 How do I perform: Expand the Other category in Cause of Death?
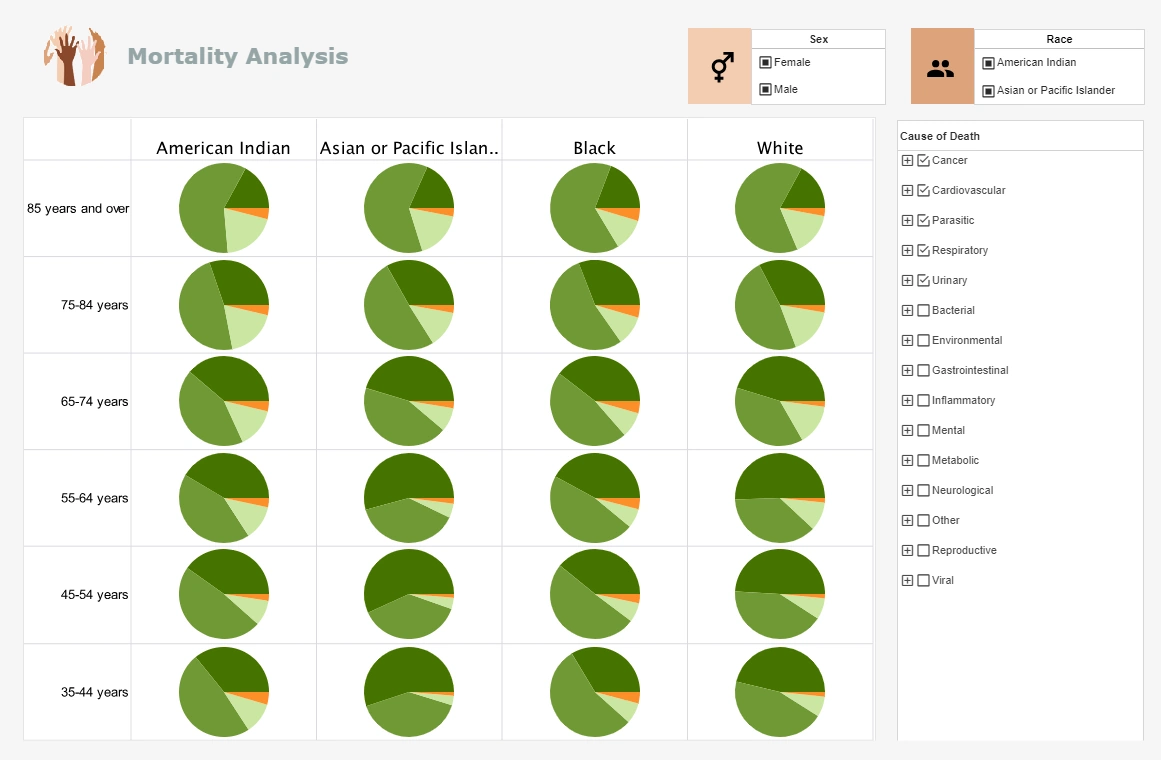pyautogui.click(x=907, y=520)
